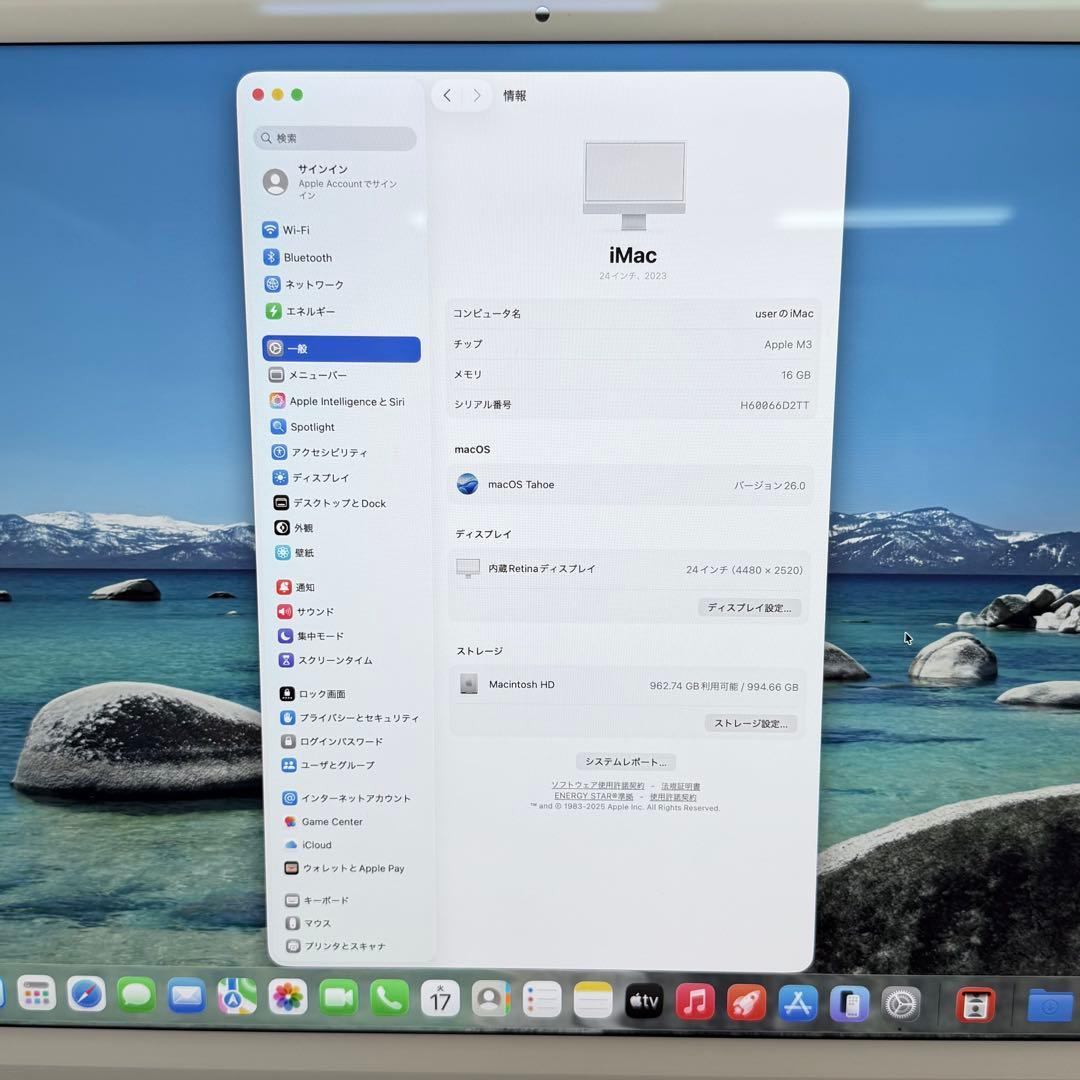Open 集中モード settings
Screen dimensions: 1080x1080
point(311,636)
